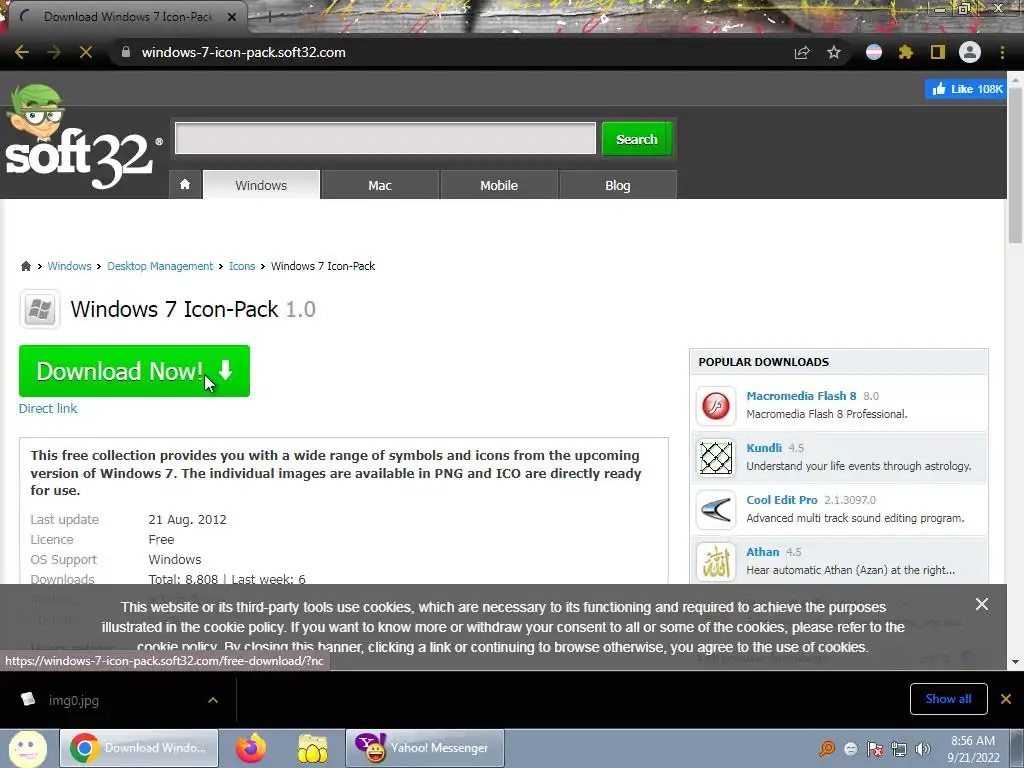Click '21 Aug. 2012' last update value
Viewport: 1024px width, 768px height.
point(187,520)
